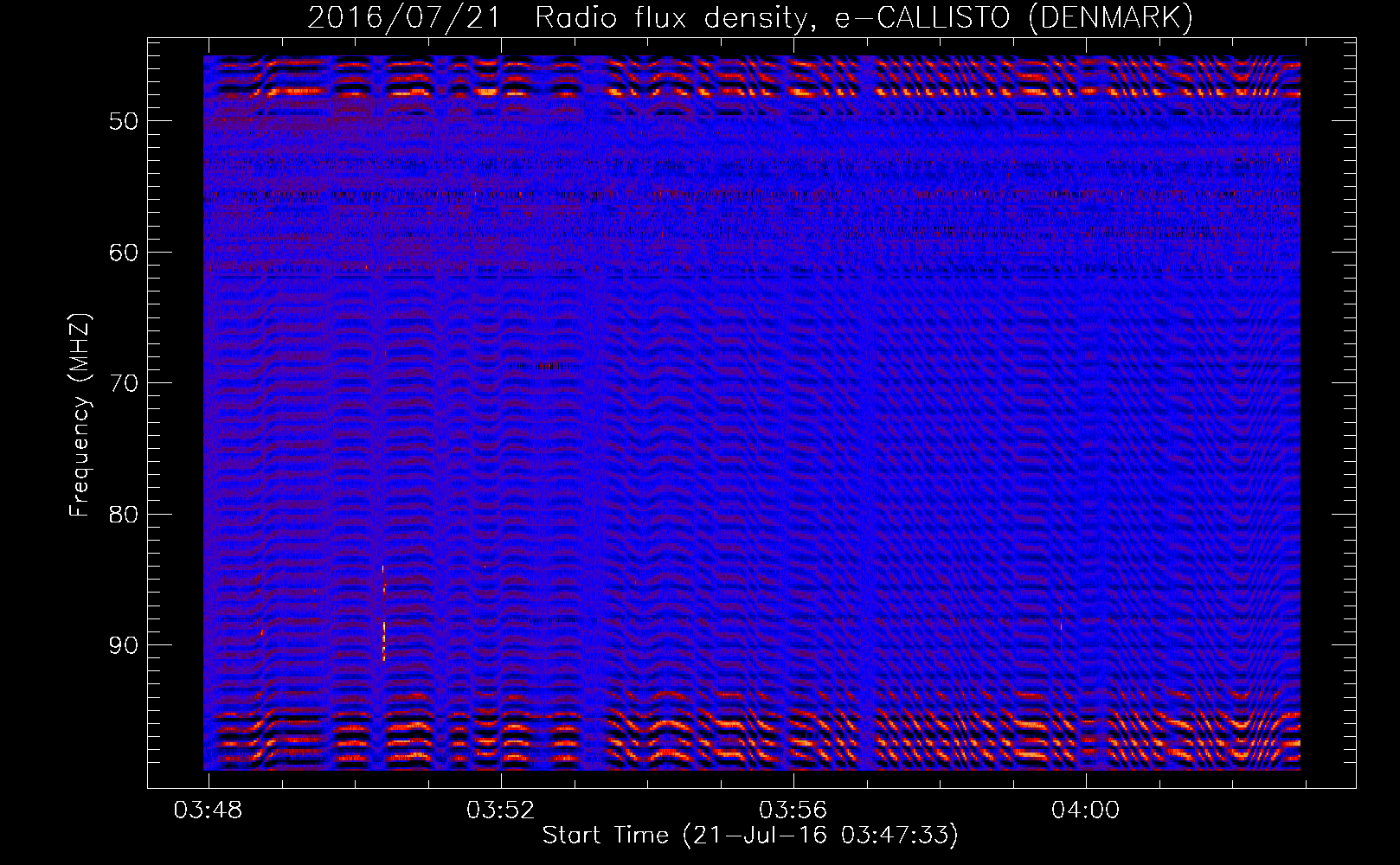Screen dimensions: 1400x865
Task: Click the 'Frequency (MHZ)' axis label
Action: [80, 415]
